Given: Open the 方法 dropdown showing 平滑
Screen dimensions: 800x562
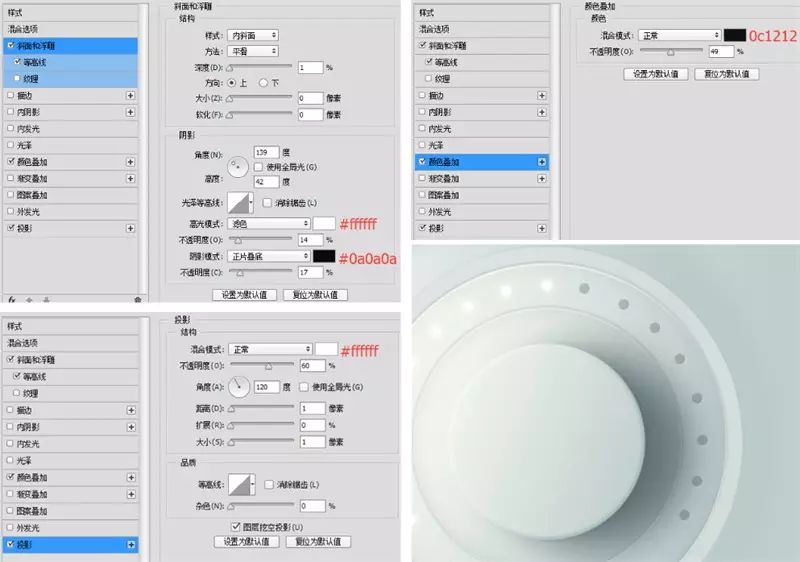Looking at the screenshot, I should [253, 51].
